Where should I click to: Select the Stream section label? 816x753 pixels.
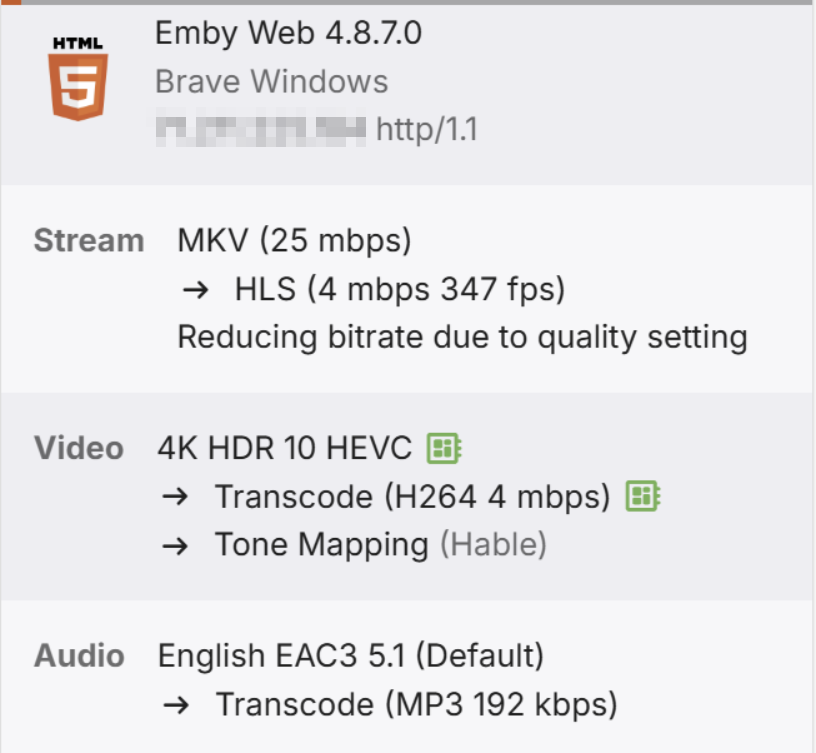(x=88, y=240)
